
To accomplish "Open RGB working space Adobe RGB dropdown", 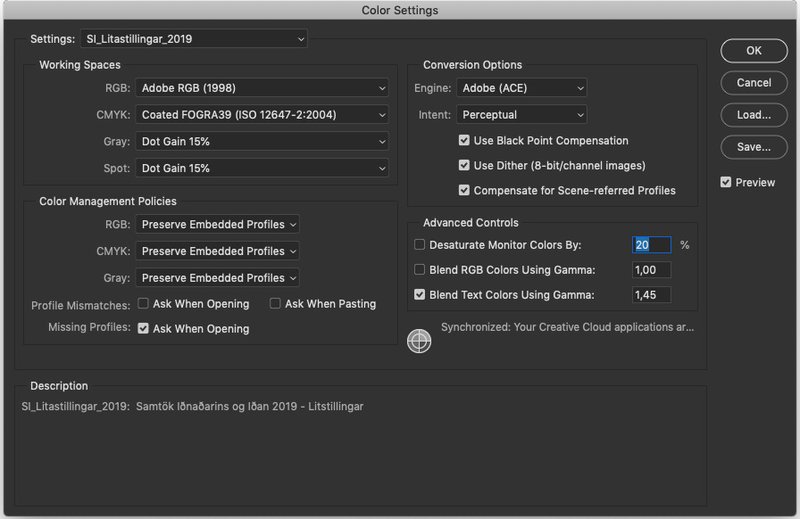I will point(262,88).
